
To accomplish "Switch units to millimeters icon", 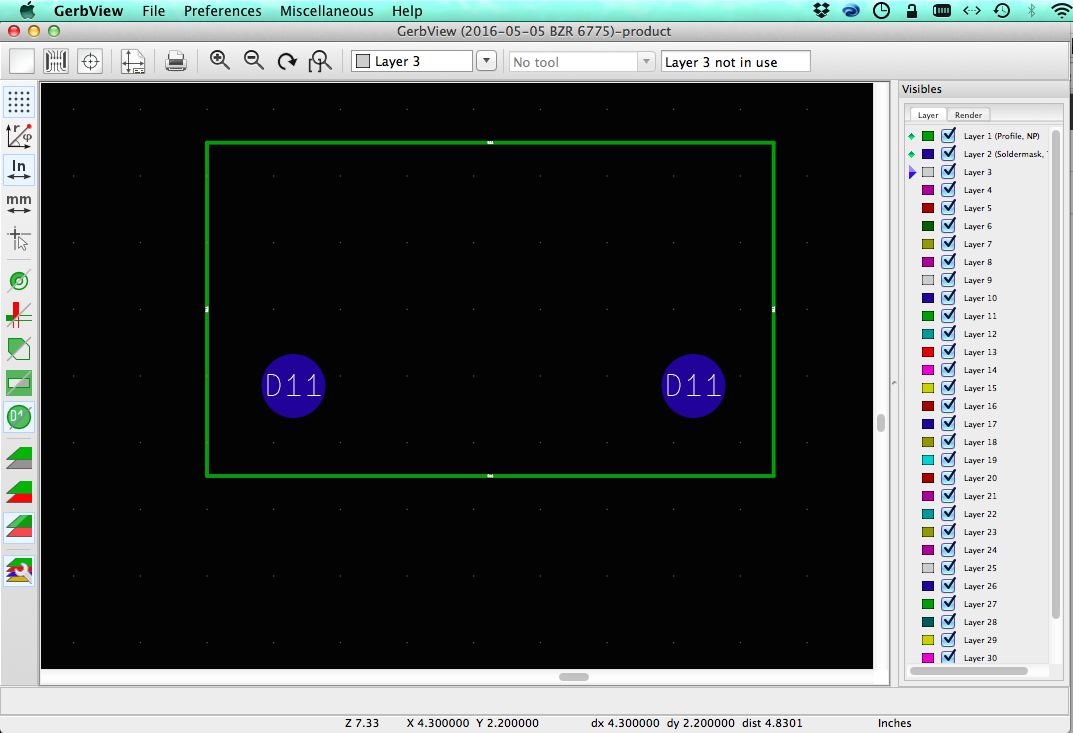I will (19, 204).
